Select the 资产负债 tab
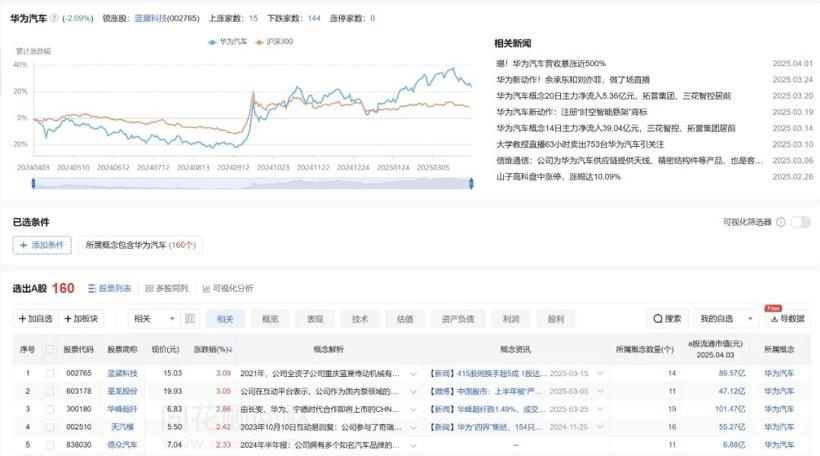 (x=457, y=319)
